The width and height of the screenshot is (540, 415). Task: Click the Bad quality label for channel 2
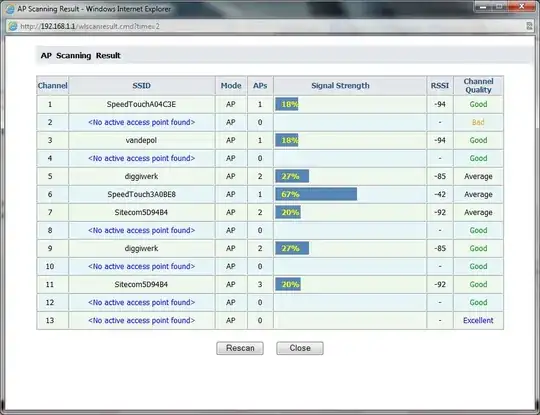click(x=478, y=122)
